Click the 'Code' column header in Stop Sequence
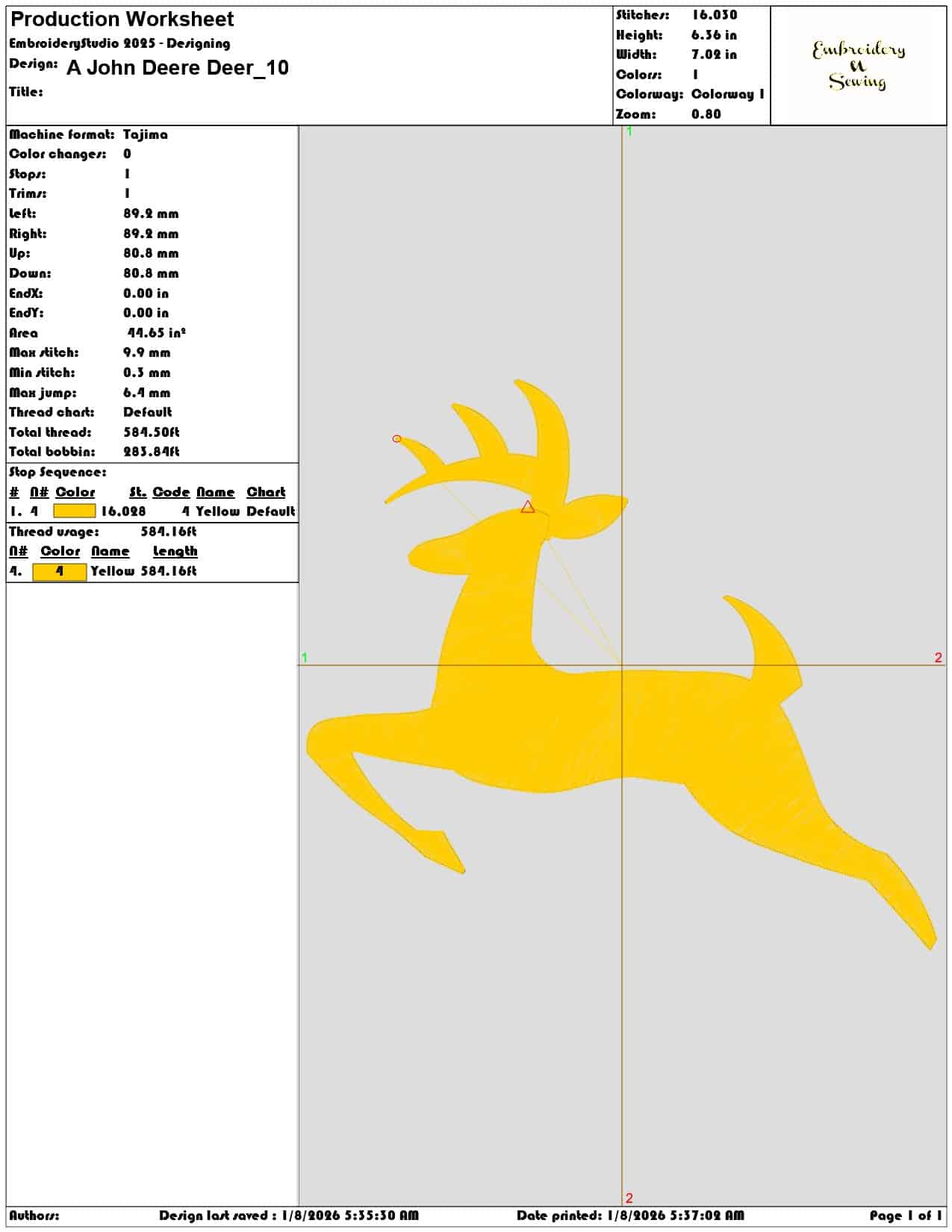Image resolution: width=952 pixels, height=1232 pixels. (171, 492)
